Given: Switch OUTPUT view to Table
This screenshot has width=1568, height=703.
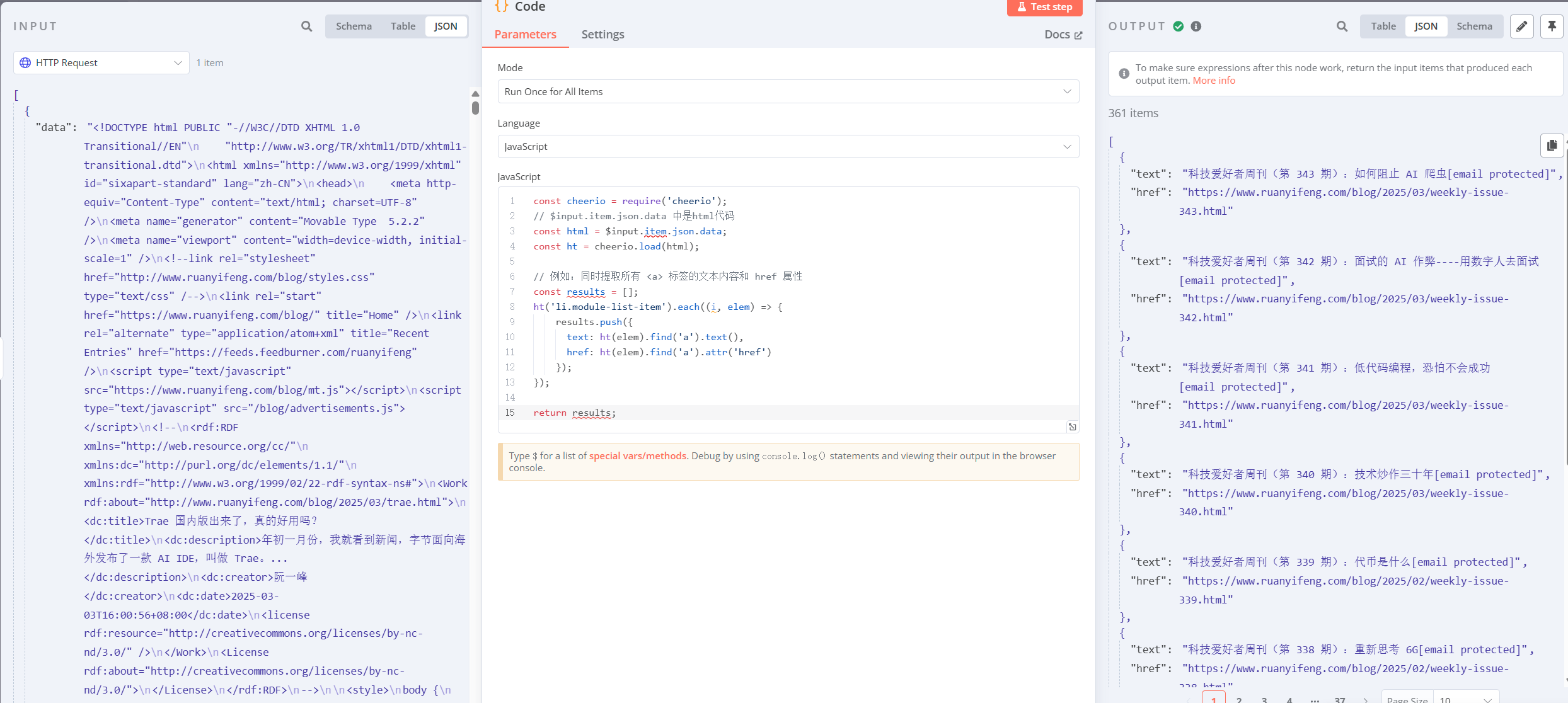Looking at the screenshot, I should [x=1383, y=26].
